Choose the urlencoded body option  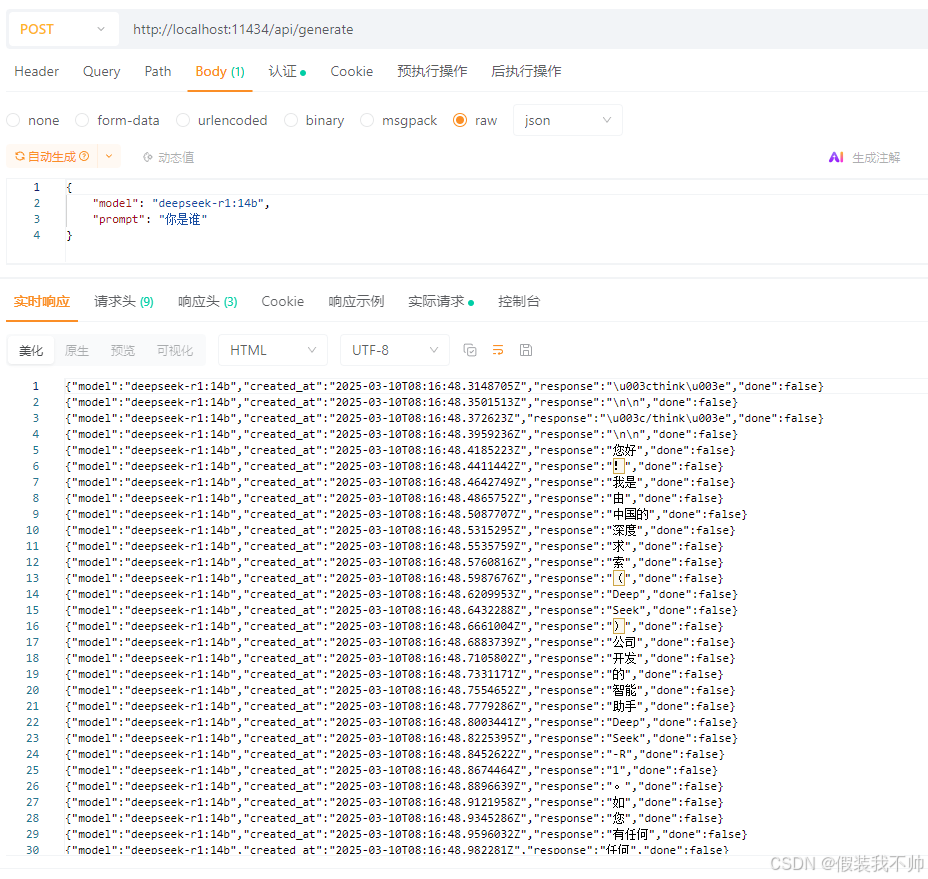pyautogui.click(x=183, y=120)
